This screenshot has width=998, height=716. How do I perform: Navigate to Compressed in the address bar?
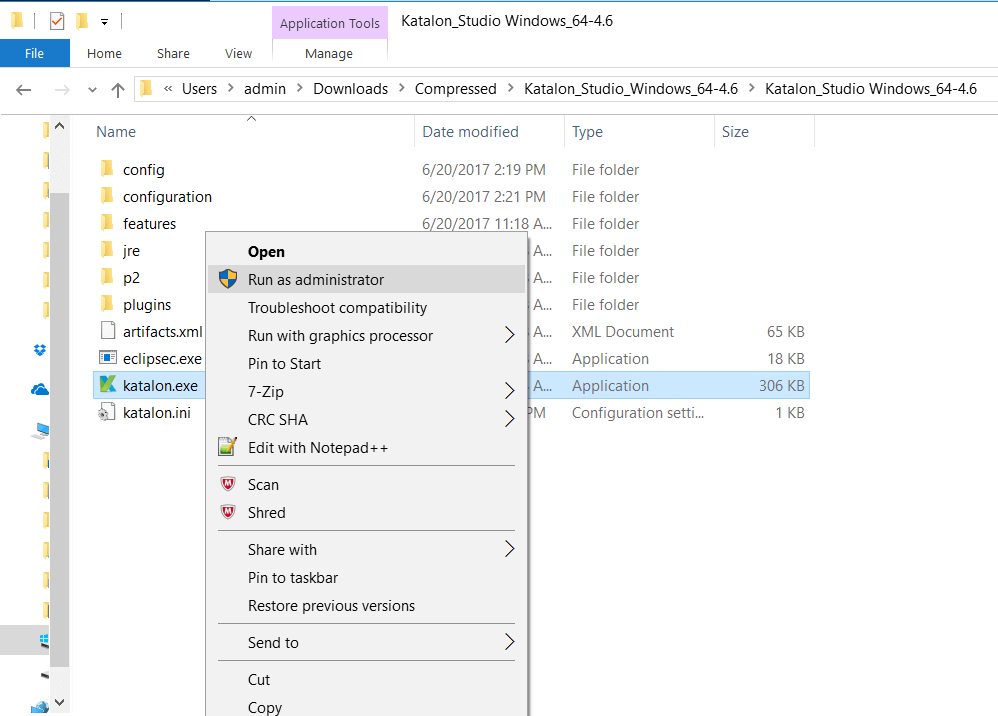pos(456,88)
